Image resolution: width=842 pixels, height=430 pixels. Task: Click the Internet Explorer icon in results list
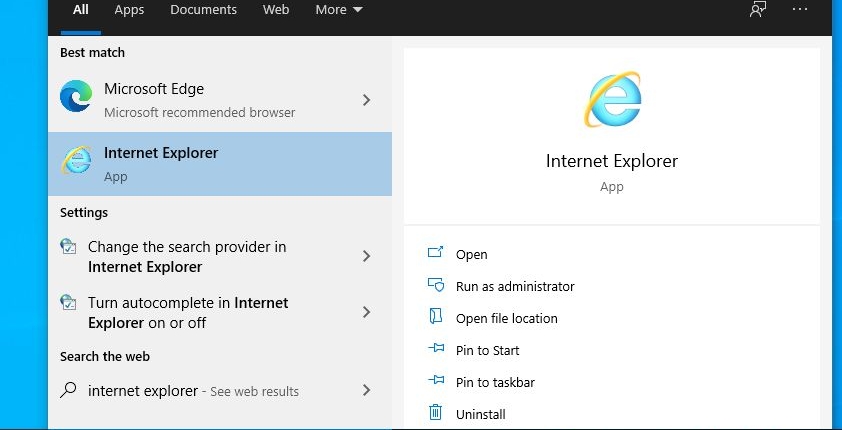(x=76, y=160)
